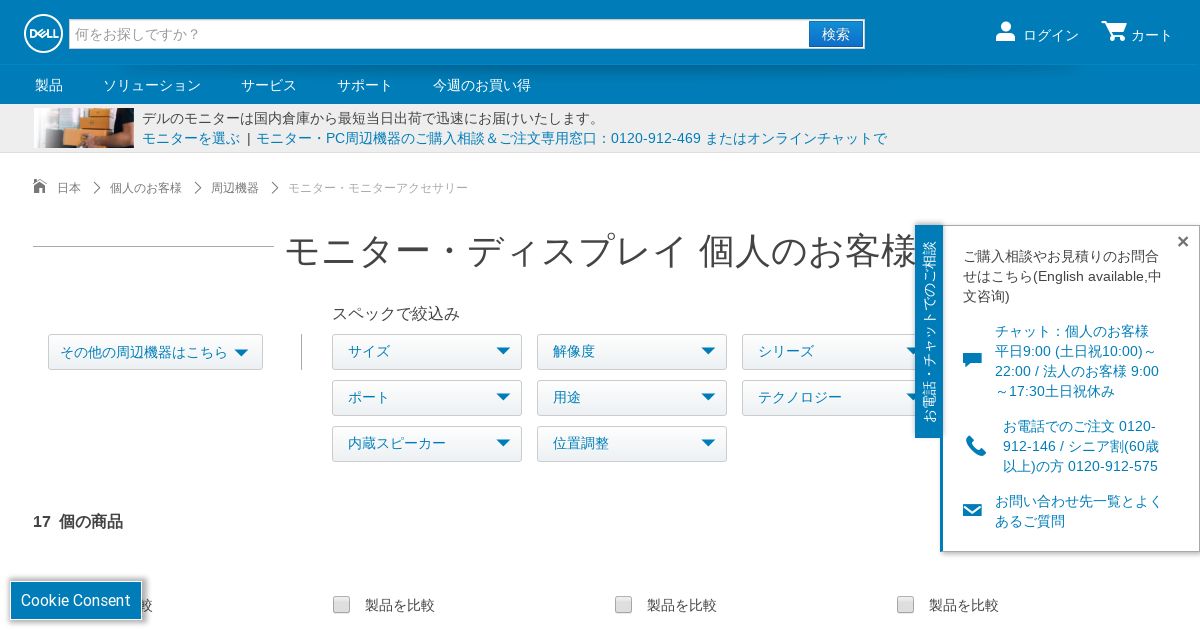Open the 今週のお買い得 menu
Image resolution: width=1200 pixels, height=630 pixels.
point(482,85)
